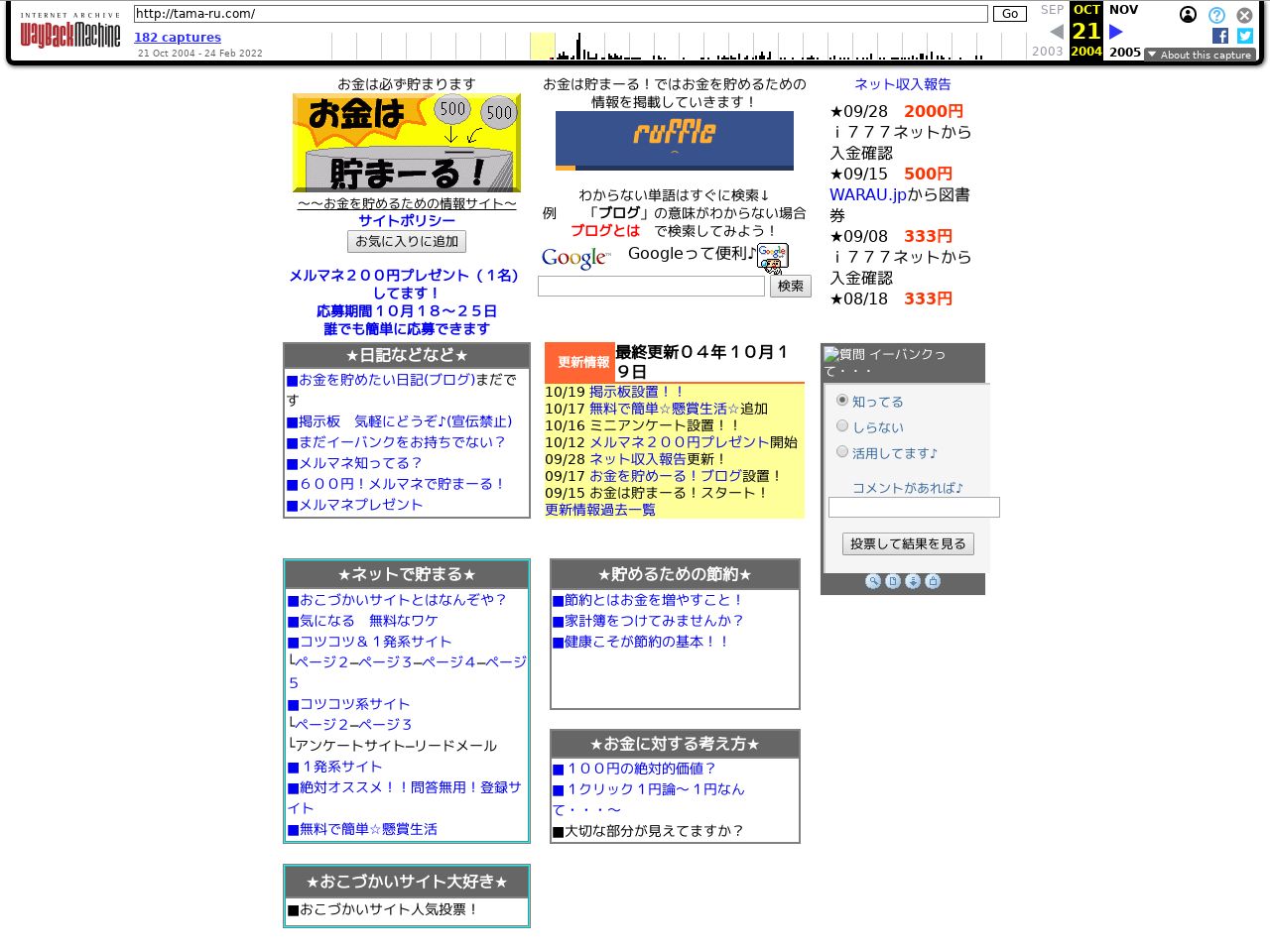The width and height of the screenshot is (1270, 952).
Task: Share this capture via the Twitter icon
Action: pos(1245,35)
